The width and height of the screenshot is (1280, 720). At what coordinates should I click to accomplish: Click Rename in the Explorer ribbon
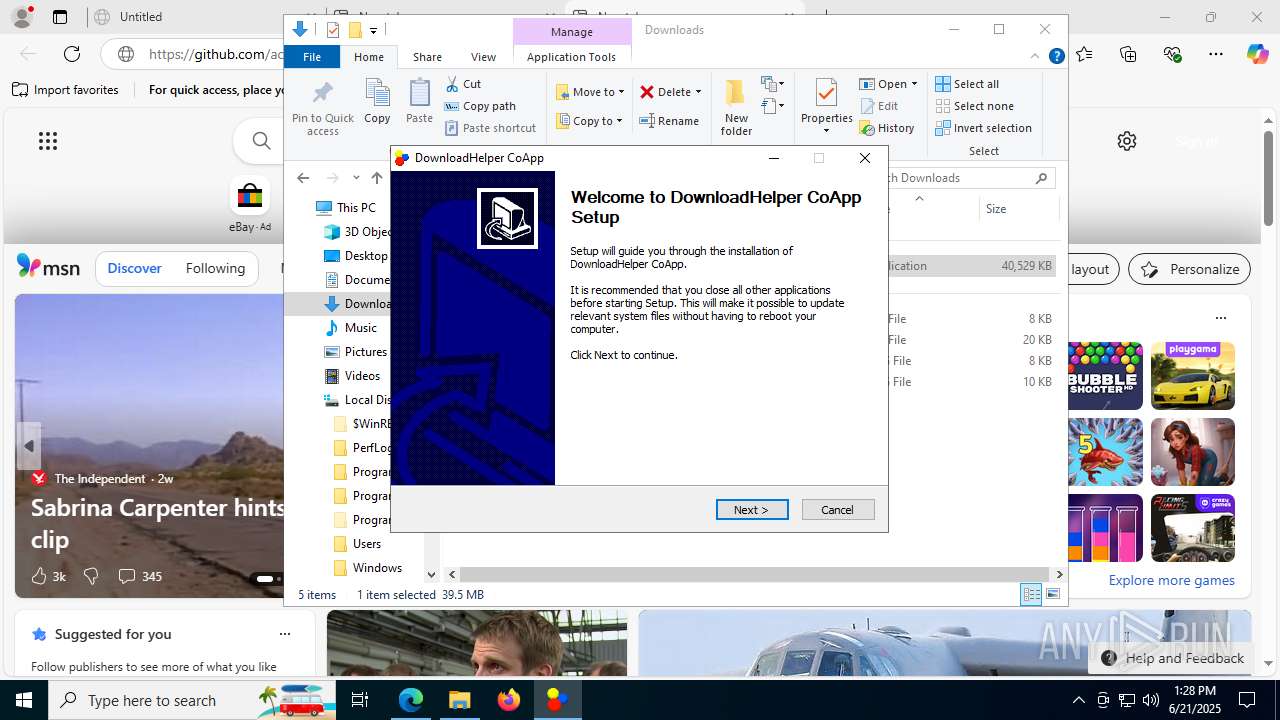pos(669,121)
